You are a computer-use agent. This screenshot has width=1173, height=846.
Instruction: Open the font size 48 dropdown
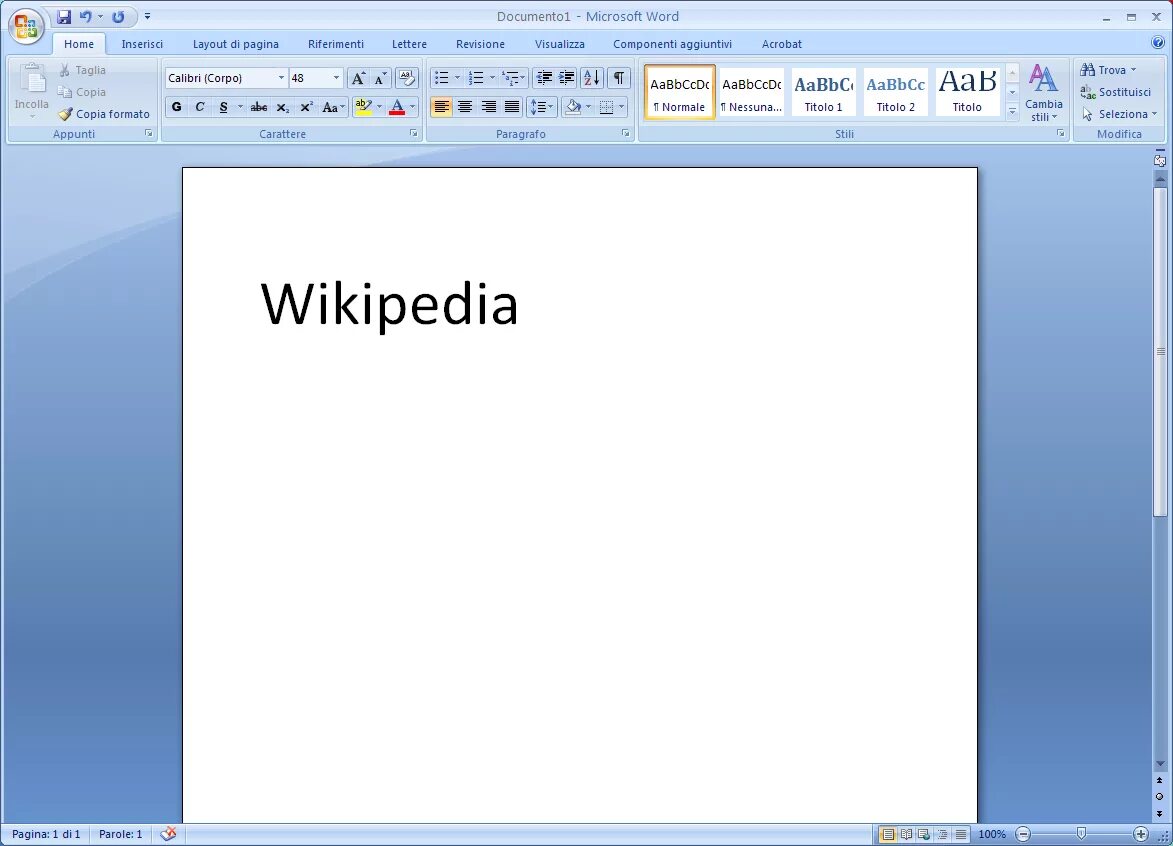(336, 78)
